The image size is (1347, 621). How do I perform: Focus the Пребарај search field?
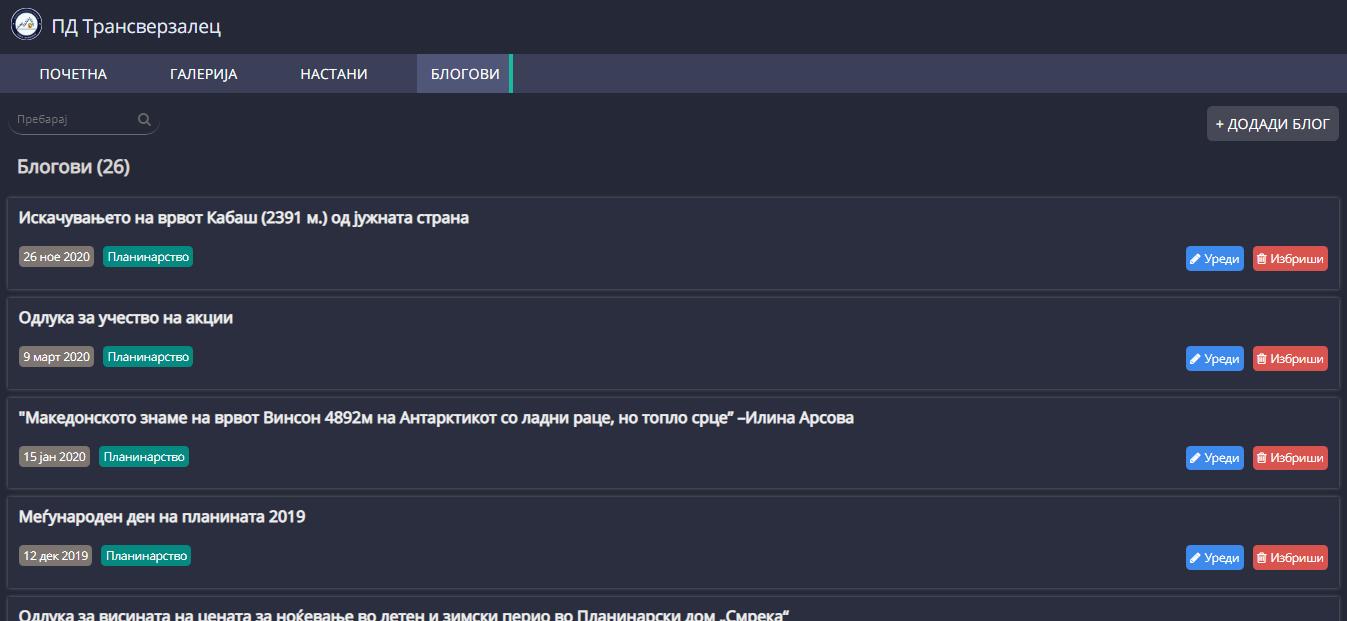[72, 120]
